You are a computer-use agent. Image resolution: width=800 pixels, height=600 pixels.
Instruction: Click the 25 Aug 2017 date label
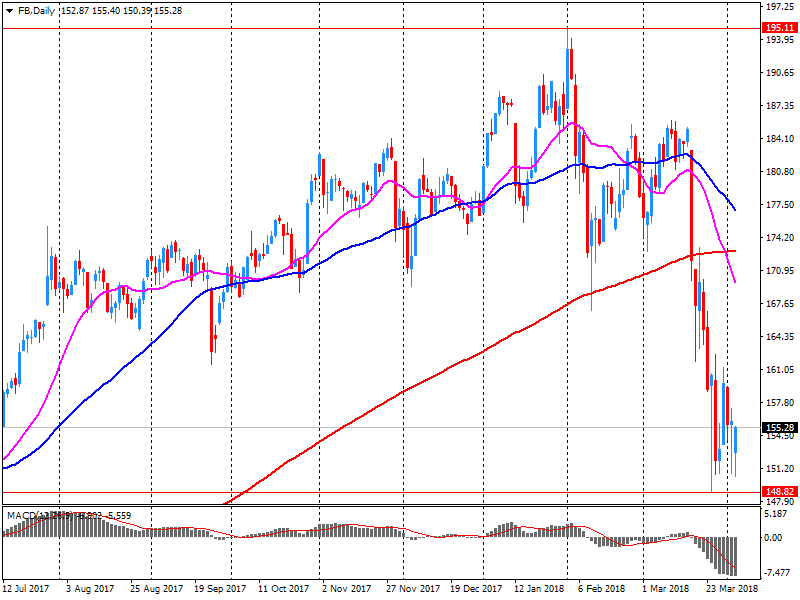click(156, 588)
